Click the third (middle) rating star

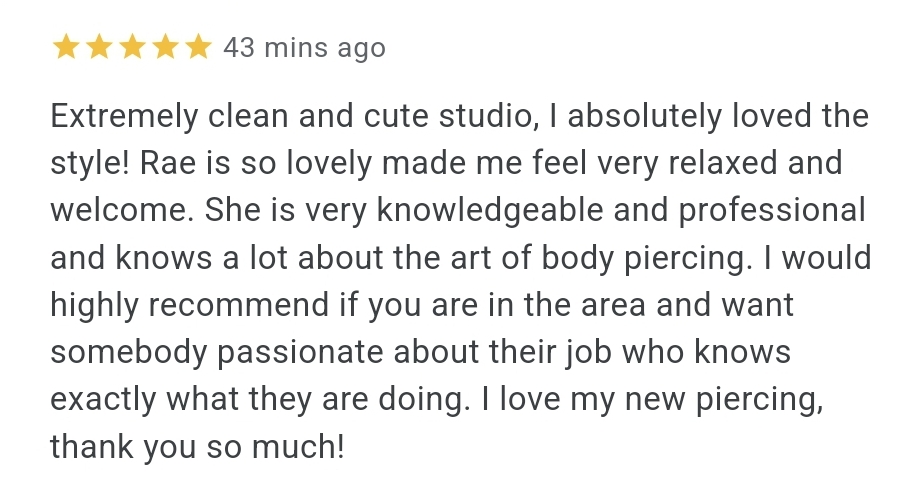pyautogui.click(x=132, y=47)
